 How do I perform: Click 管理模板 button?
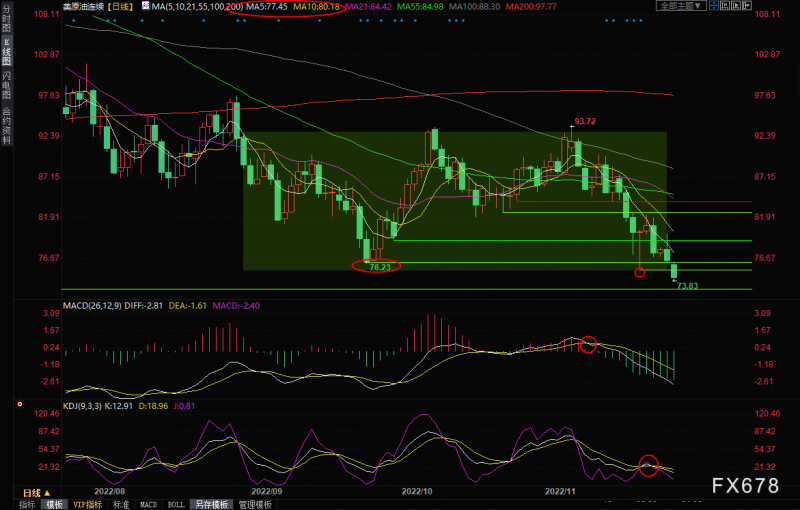click(x=255, y=504)
